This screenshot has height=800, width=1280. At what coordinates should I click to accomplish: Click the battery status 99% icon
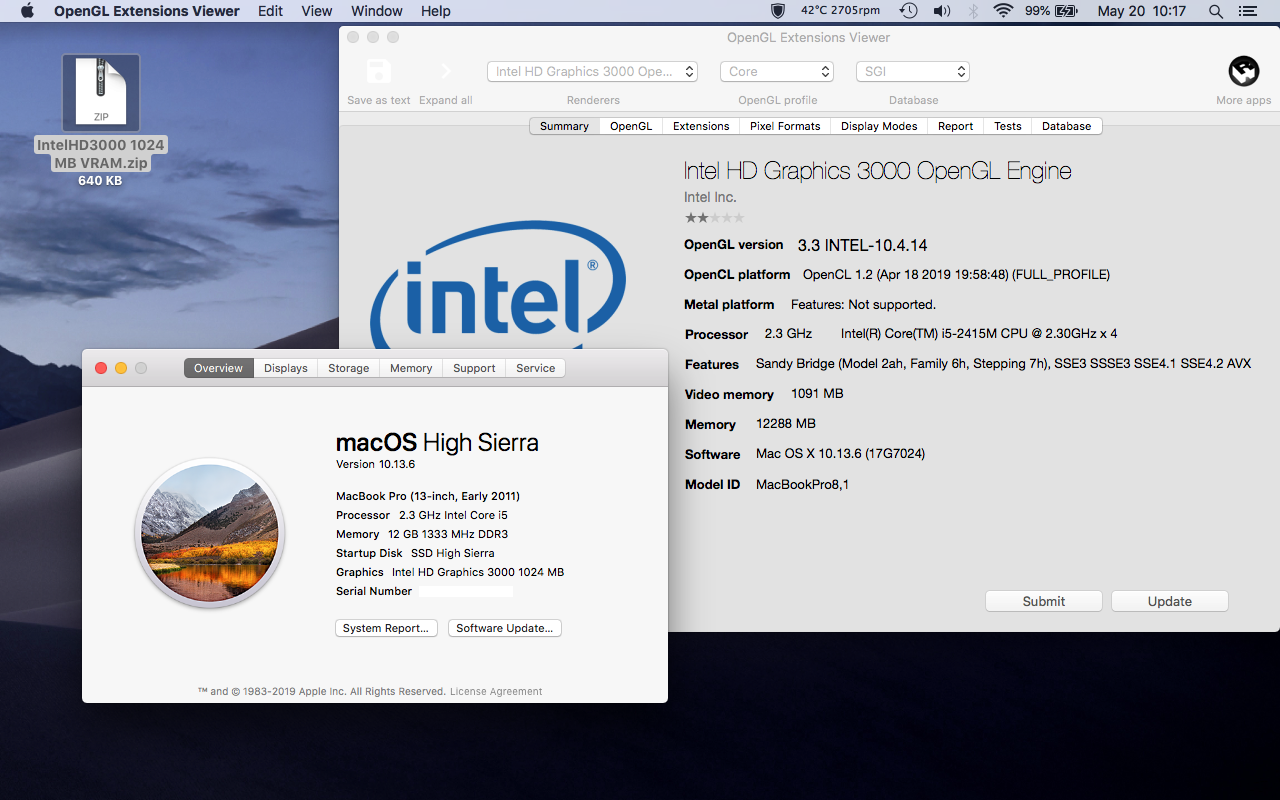click(x=1052, y=11)
